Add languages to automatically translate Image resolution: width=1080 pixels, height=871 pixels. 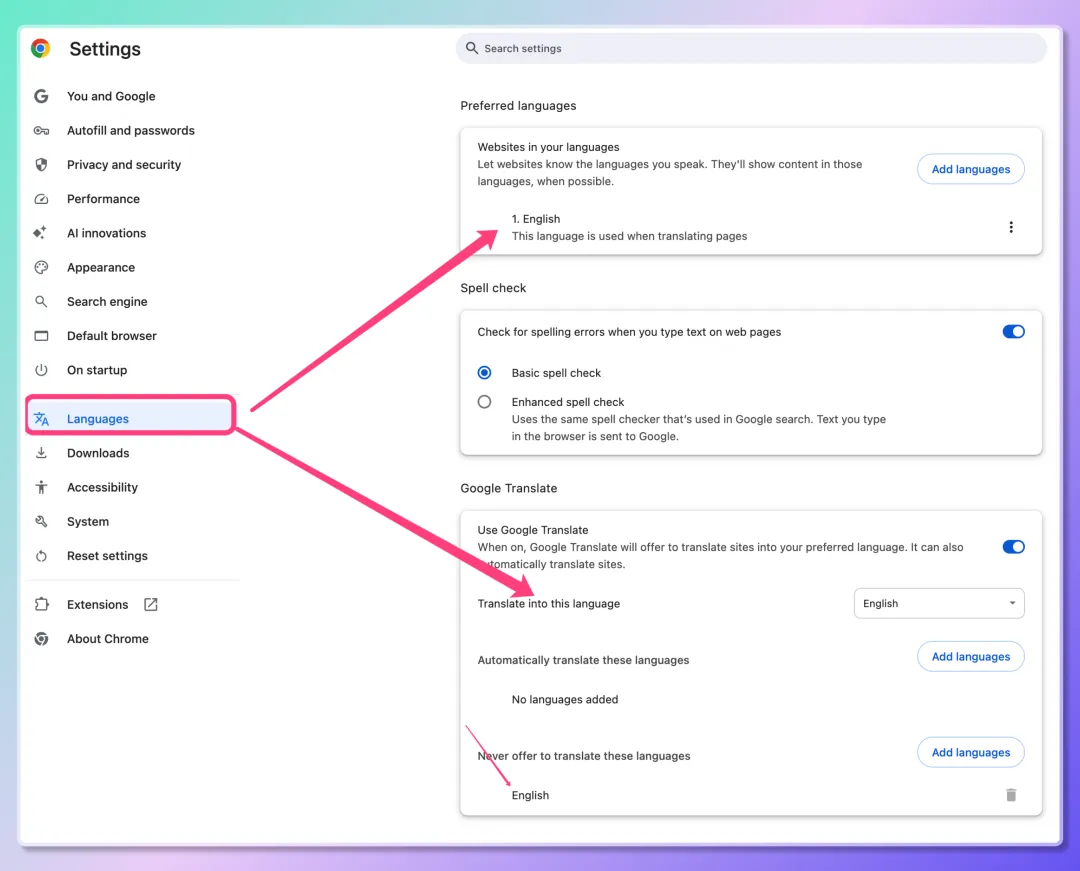coord(970,657)
